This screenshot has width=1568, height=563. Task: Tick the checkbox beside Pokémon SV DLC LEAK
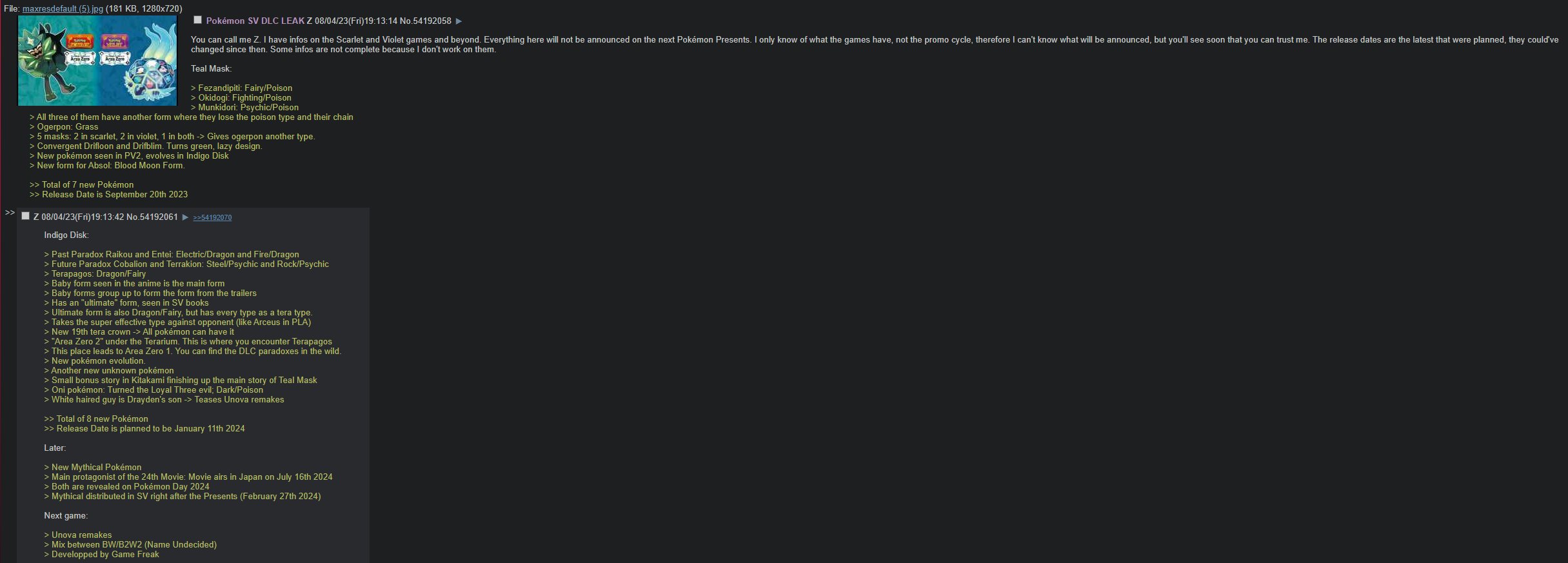tap(198, 21)
